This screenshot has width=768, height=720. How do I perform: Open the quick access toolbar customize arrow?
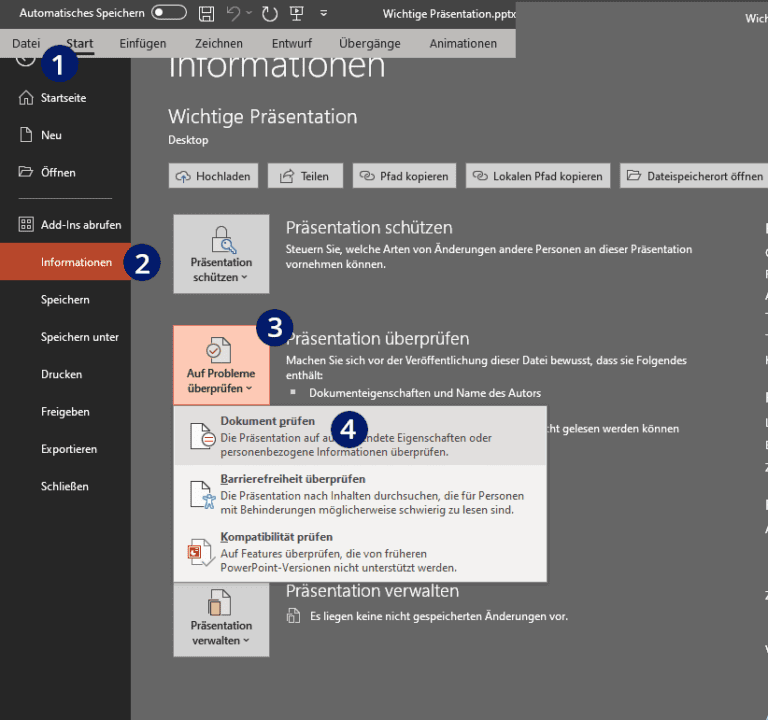324,14
